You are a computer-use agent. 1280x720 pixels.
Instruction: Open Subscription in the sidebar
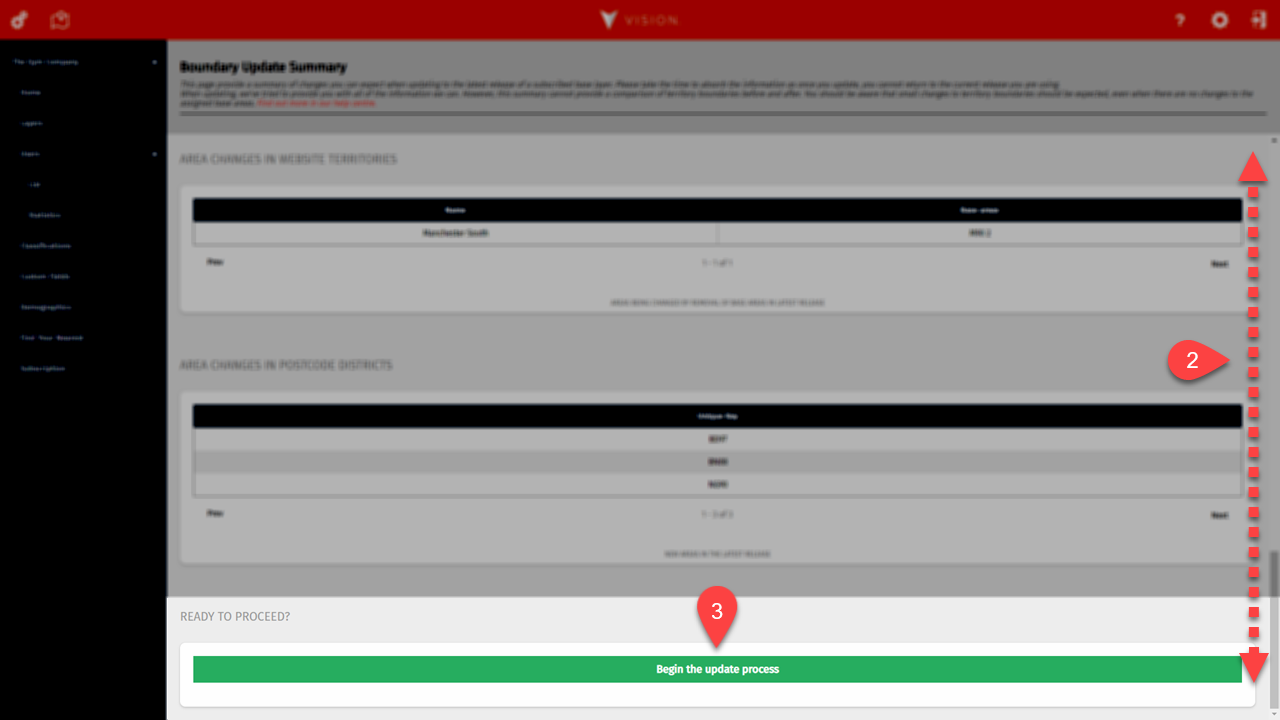point(43,368)
